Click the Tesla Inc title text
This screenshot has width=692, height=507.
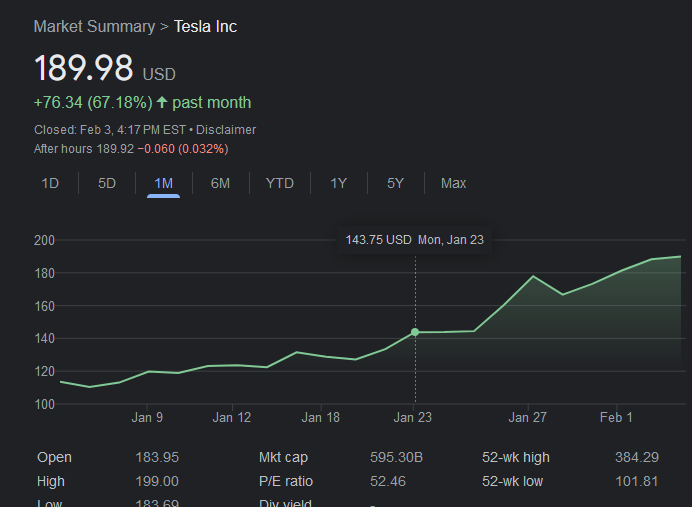click(205, 26)
